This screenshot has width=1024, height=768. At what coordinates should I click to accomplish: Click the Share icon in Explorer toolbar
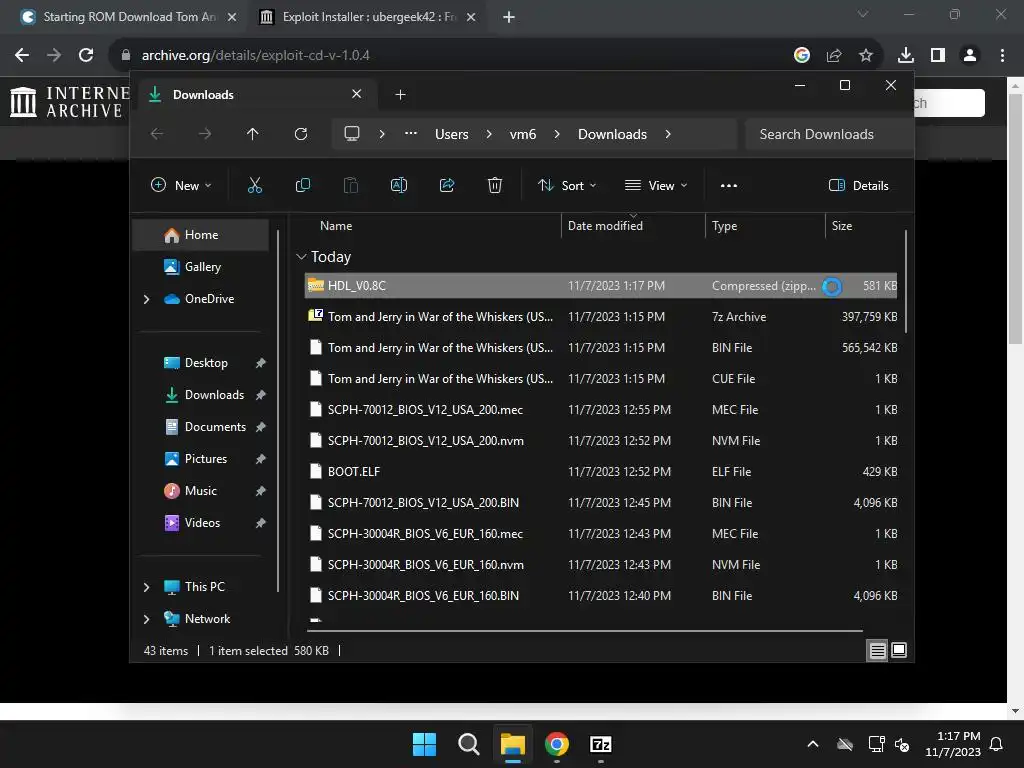[x=447, y=185]
